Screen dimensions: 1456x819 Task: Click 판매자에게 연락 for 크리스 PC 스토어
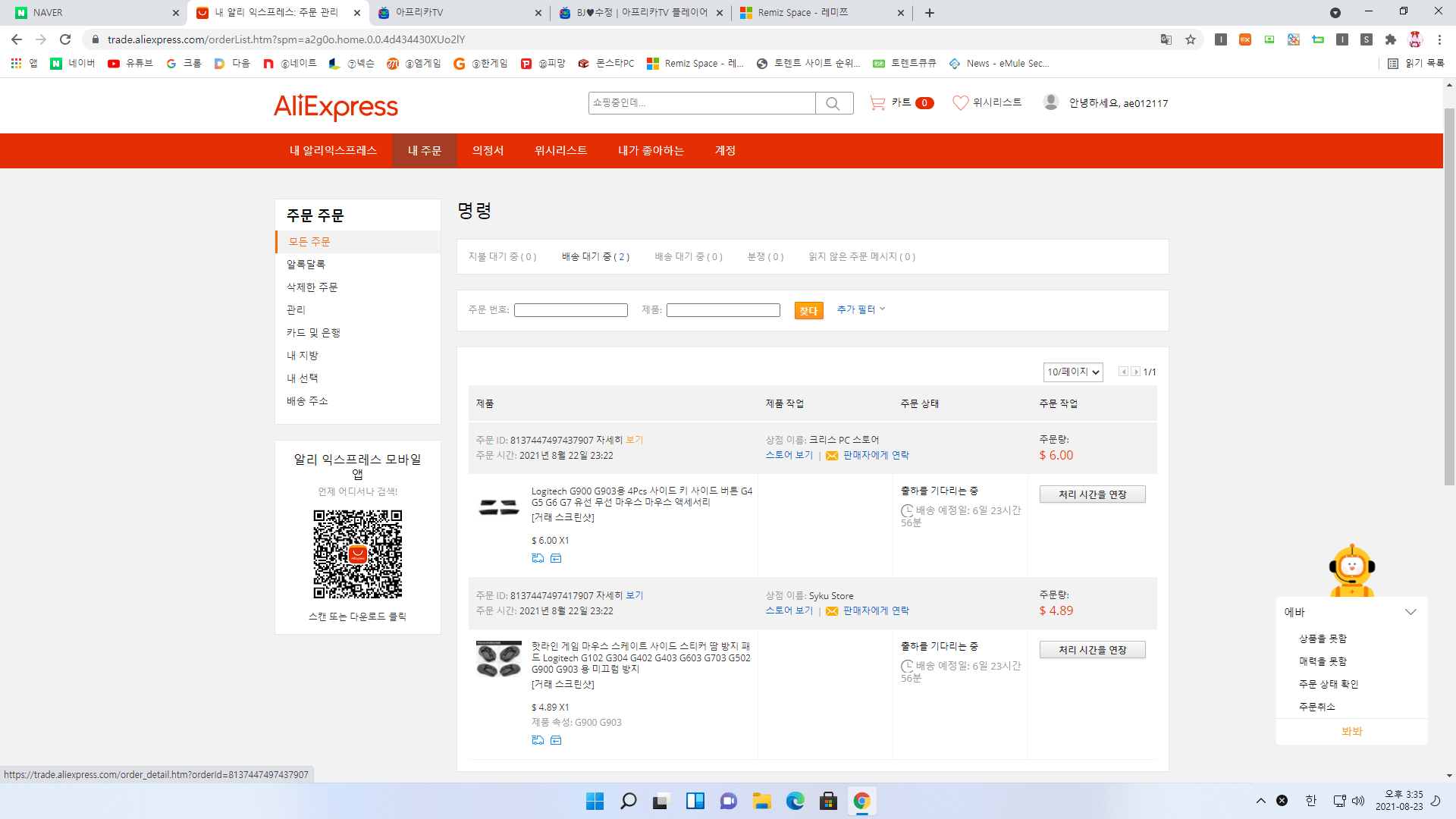(x=876, y=455)
